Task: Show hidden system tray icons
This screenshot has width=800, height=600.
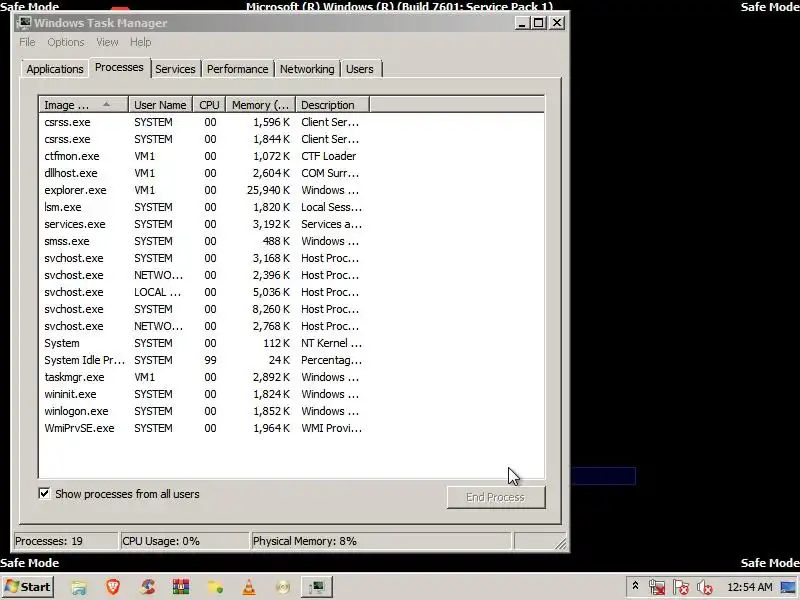Action: click(x=635, y=586)
